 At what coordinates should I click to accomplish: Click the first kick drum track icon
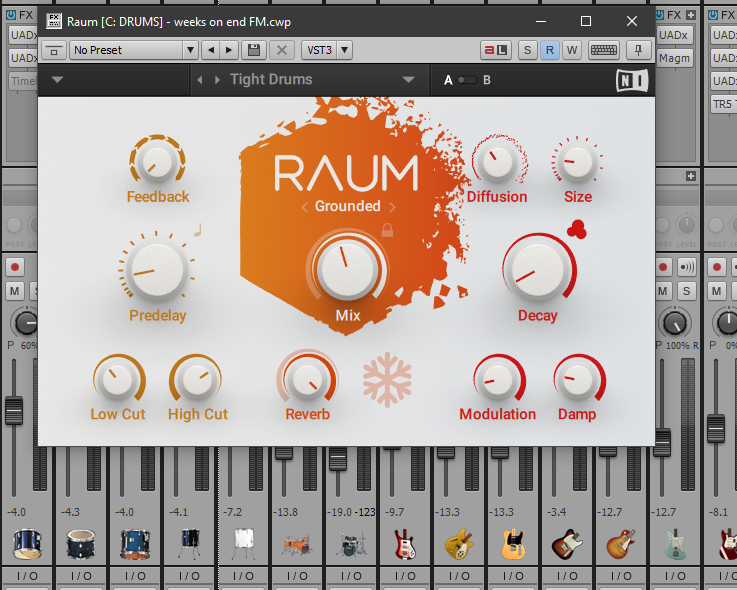[27, 543]
